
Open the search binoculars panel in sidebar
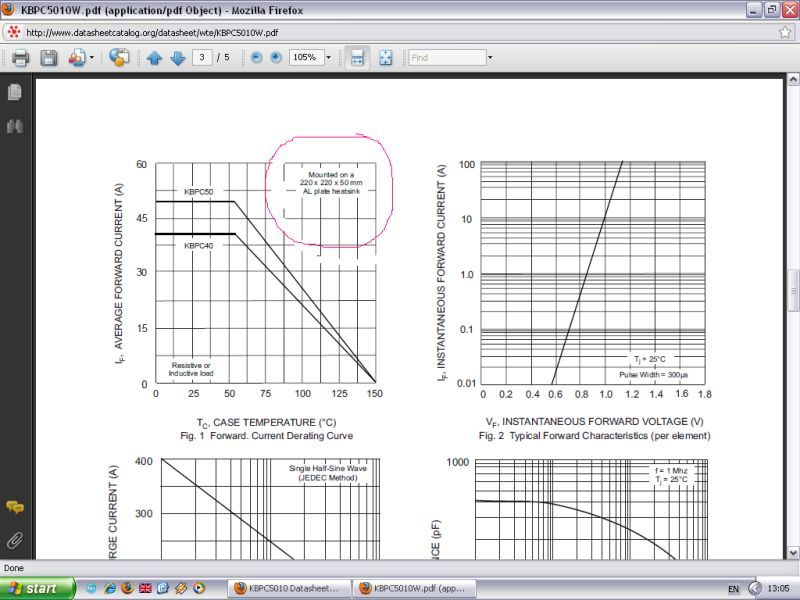15,126
